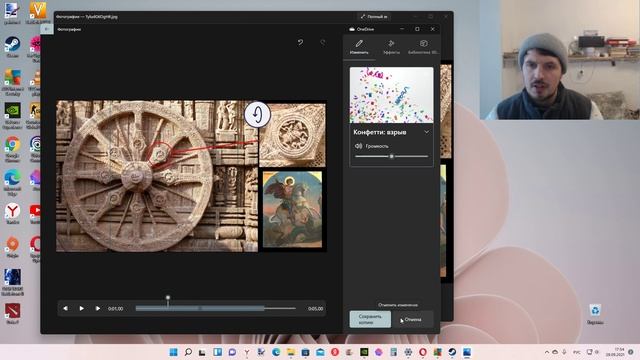
Task: Click the effect duration bar on the timeline
Action: pyautogui.click(x=200, y=309)
